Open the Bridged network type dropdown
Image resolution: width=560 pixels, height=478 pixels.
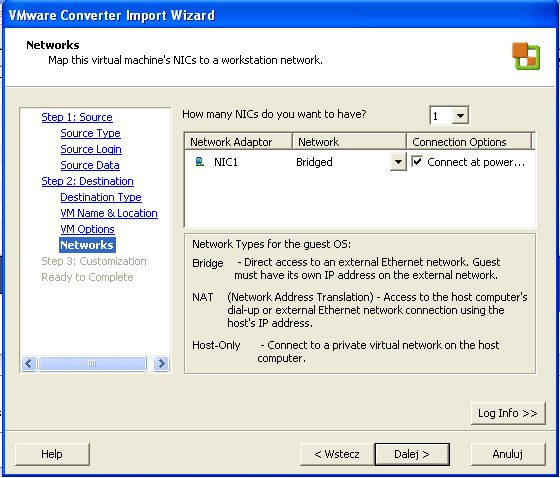pyautogui.click(x=398, y=162)
